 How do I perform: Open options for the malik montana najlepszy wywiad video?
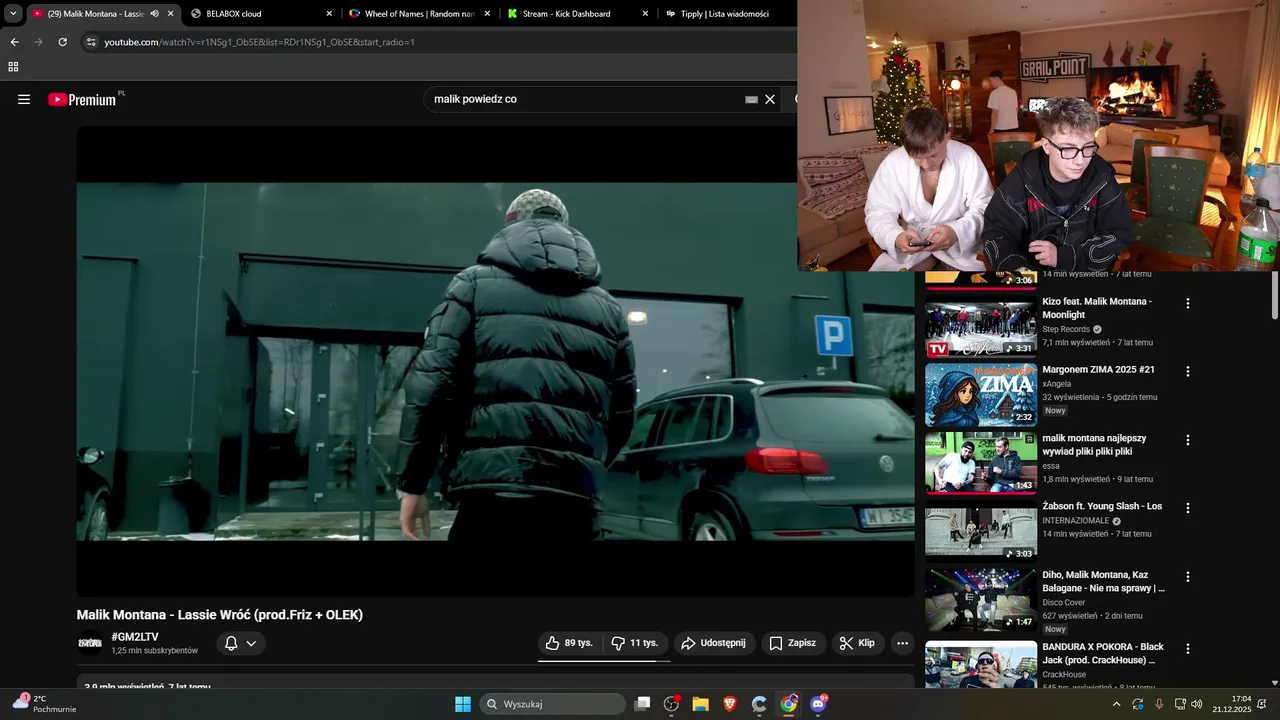click(1188, 440)
